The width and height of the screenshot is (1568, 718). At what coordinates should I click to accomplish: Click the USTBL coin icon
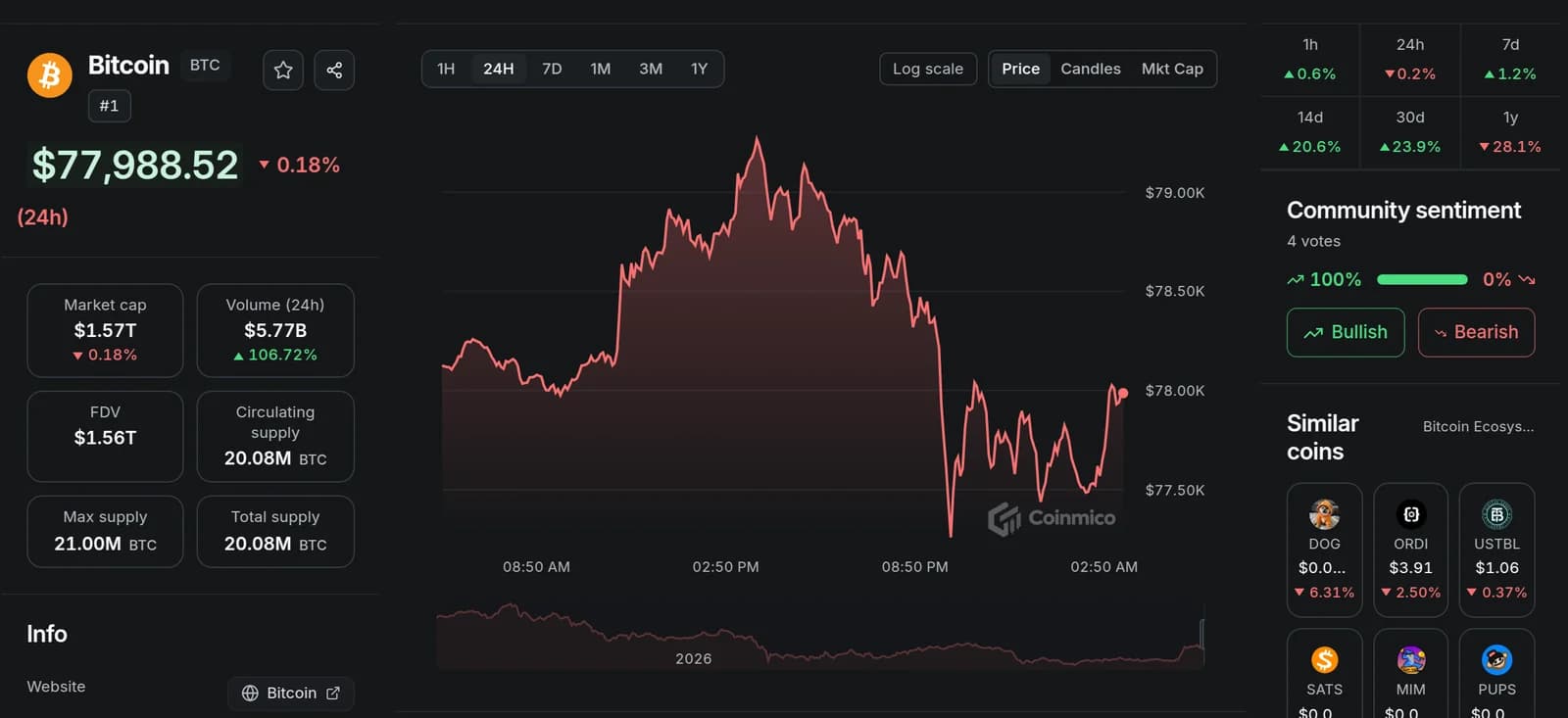click(x=1496, y=514)
